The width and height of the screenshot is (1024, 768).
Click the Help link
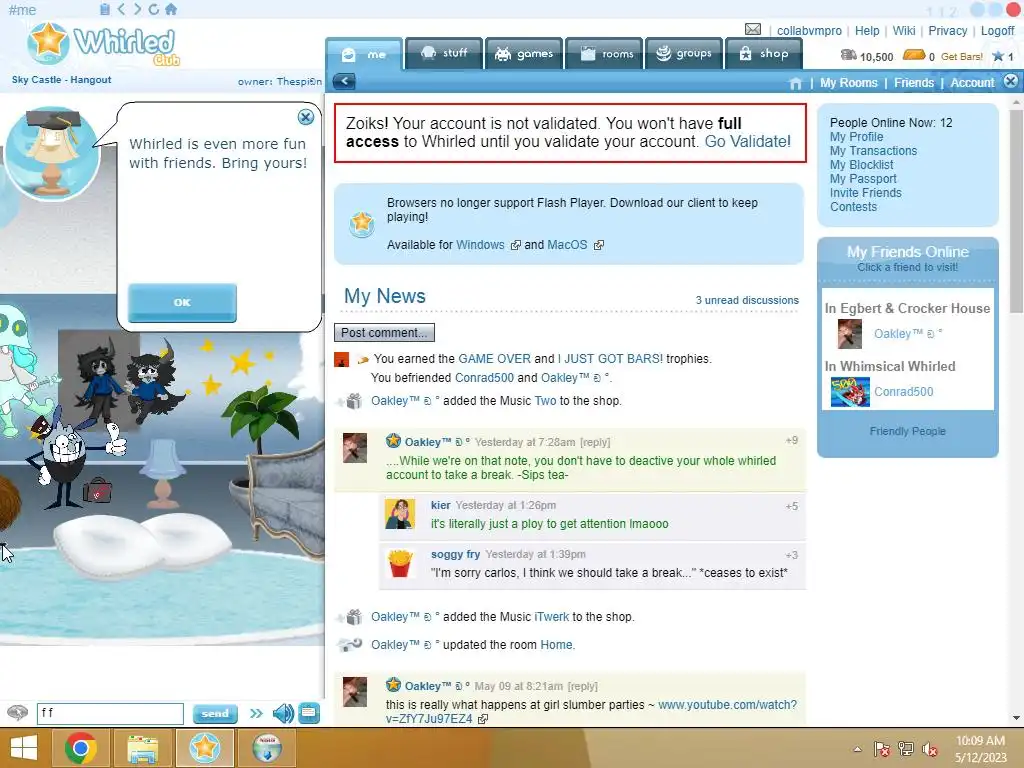(867, 31)
